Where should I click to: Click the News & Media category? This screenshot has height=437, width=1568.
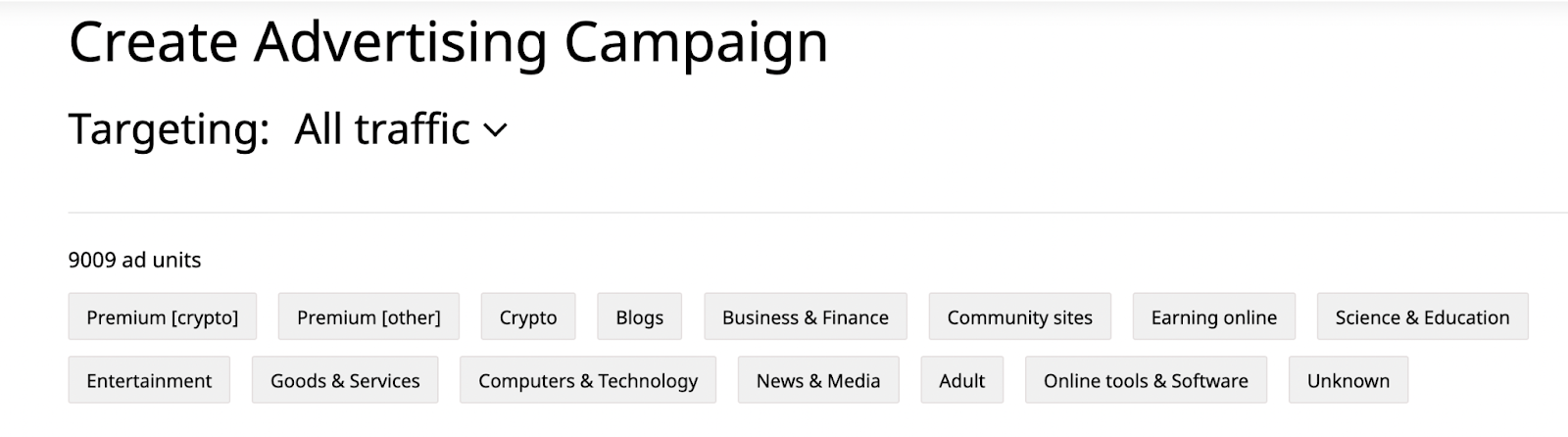coord(818,380)
